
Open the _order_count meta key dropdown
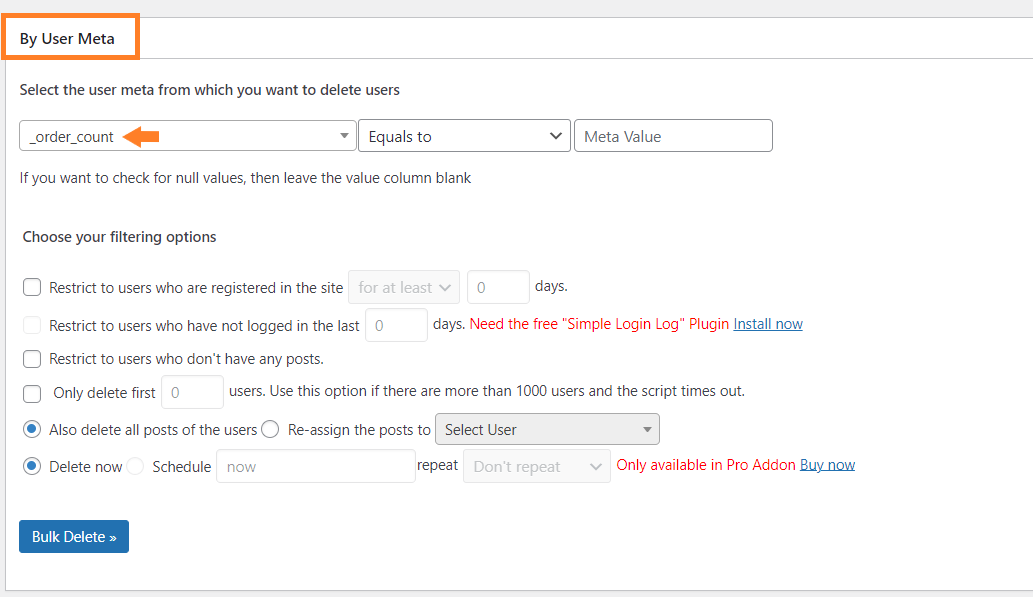[x=188, y=136]
